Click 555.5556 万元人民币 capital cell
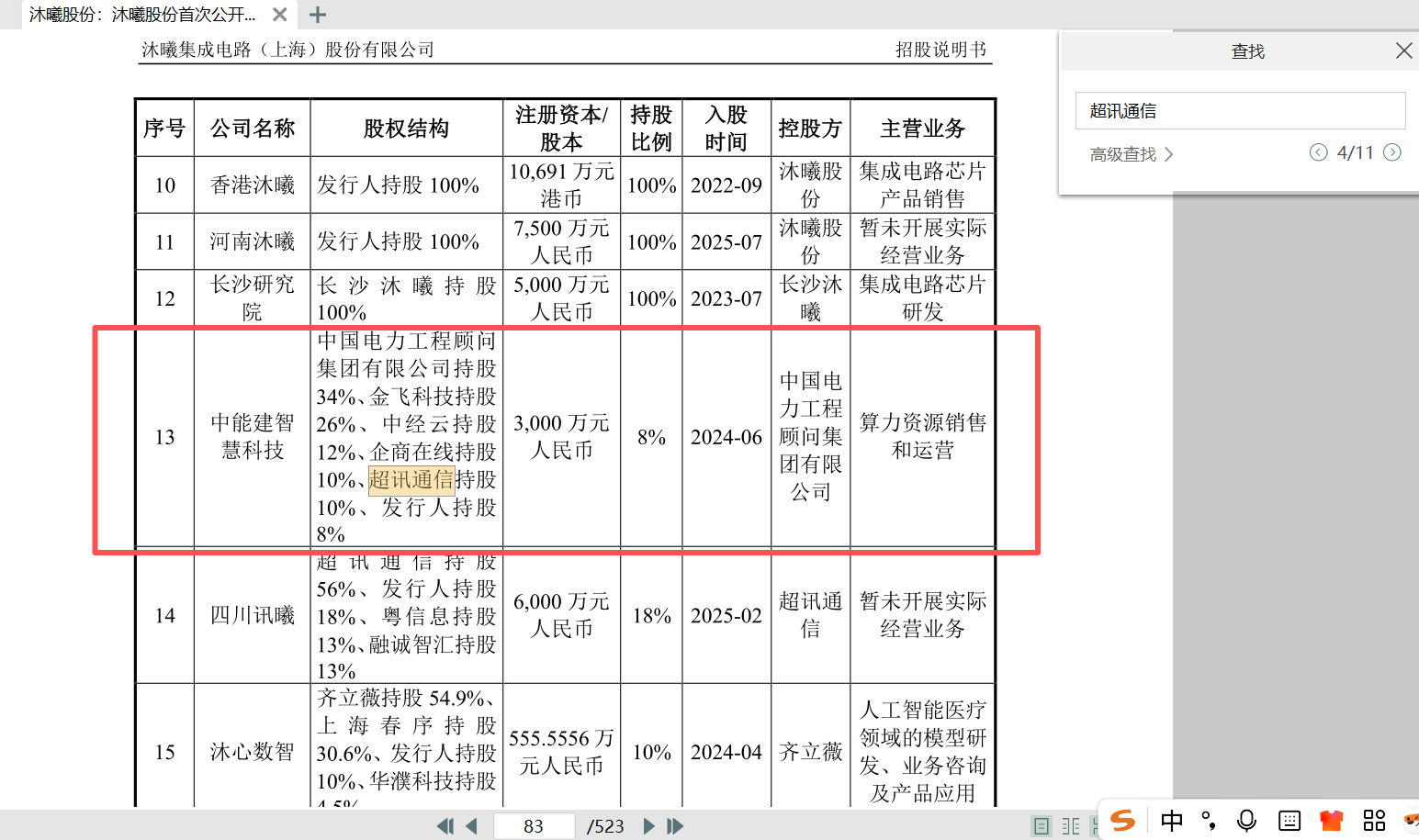This screenshot has width=1419, height=840. 561,752
